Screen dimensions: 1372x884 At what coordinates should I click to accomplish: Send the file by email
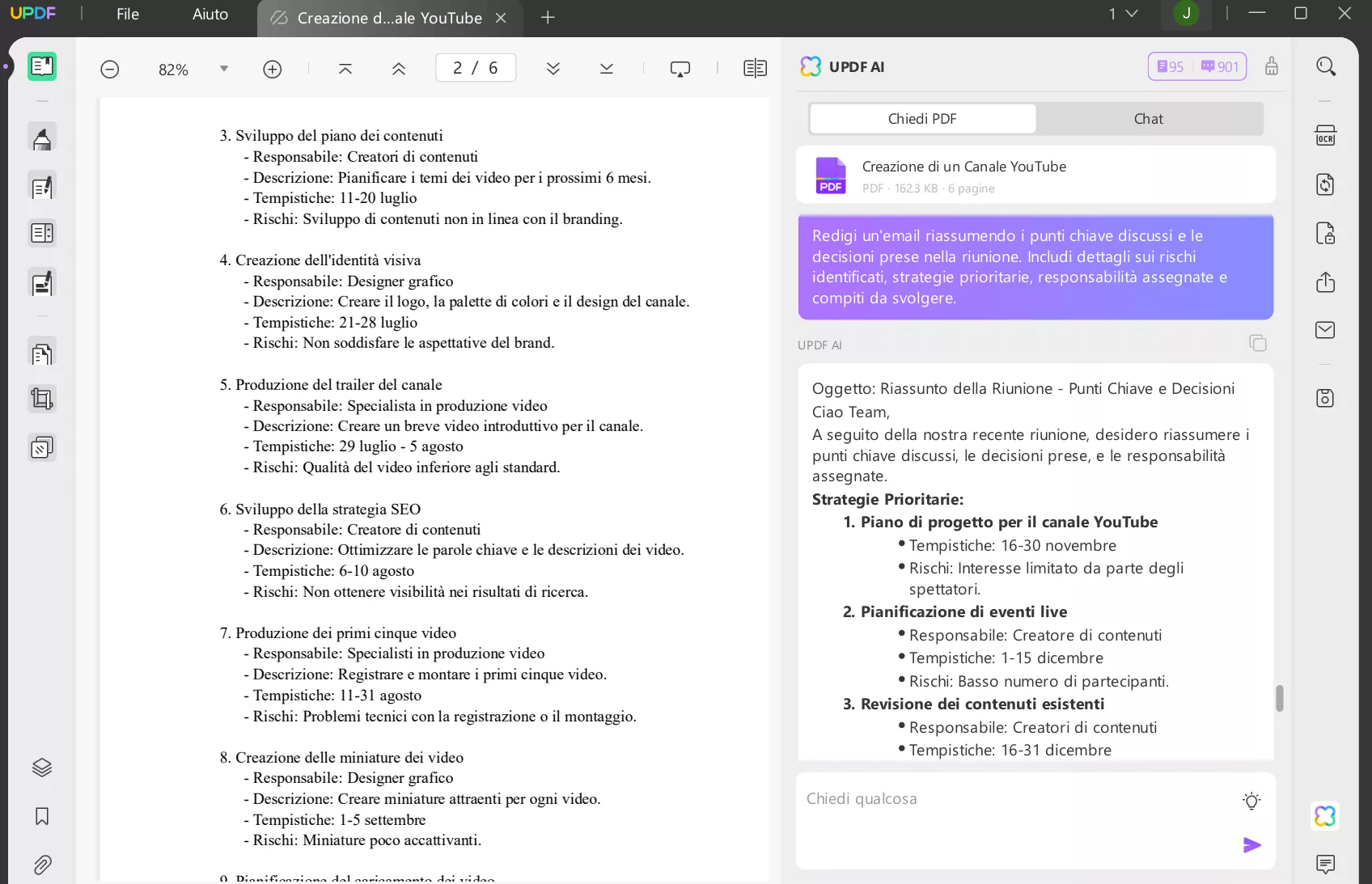pos(1326,330)
